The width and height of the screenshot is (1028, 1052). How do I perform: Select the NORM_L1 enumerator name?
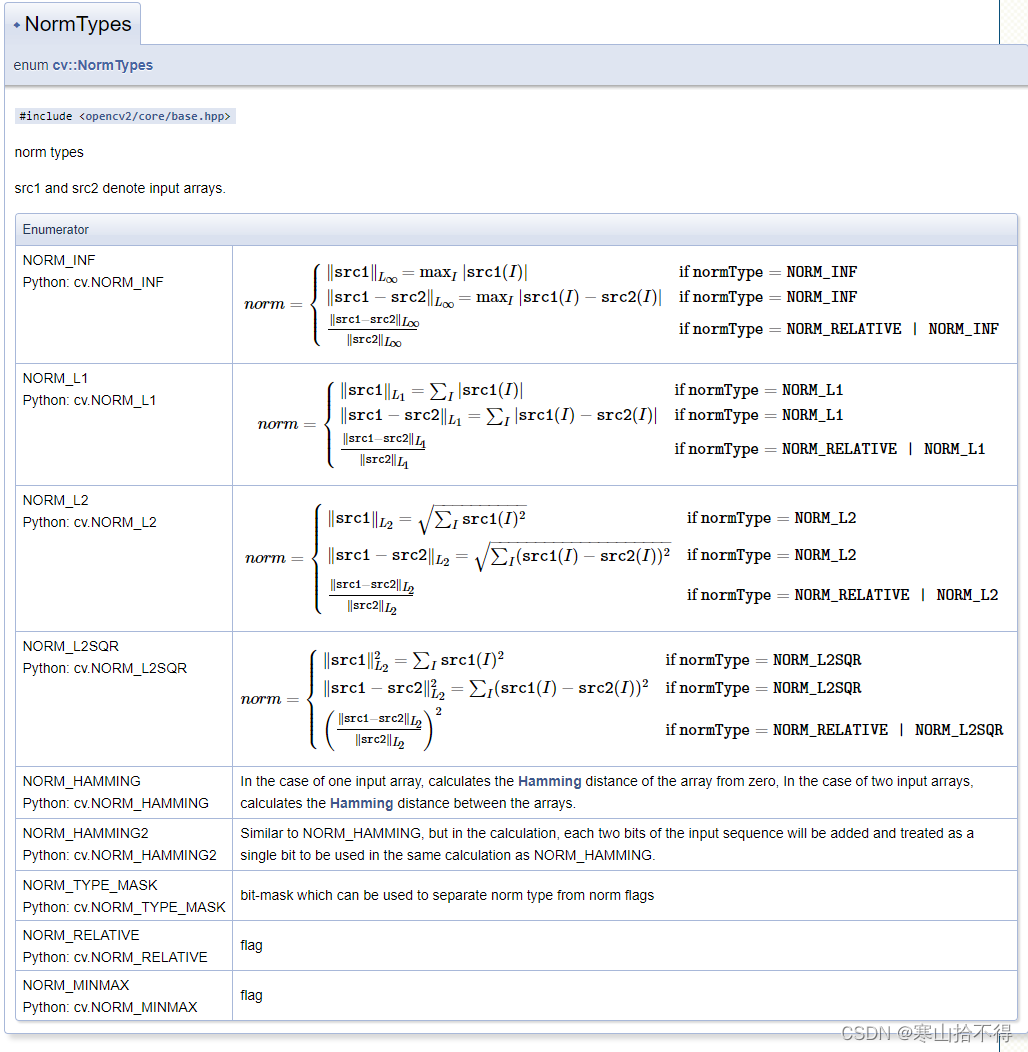(x=55, y=378)
